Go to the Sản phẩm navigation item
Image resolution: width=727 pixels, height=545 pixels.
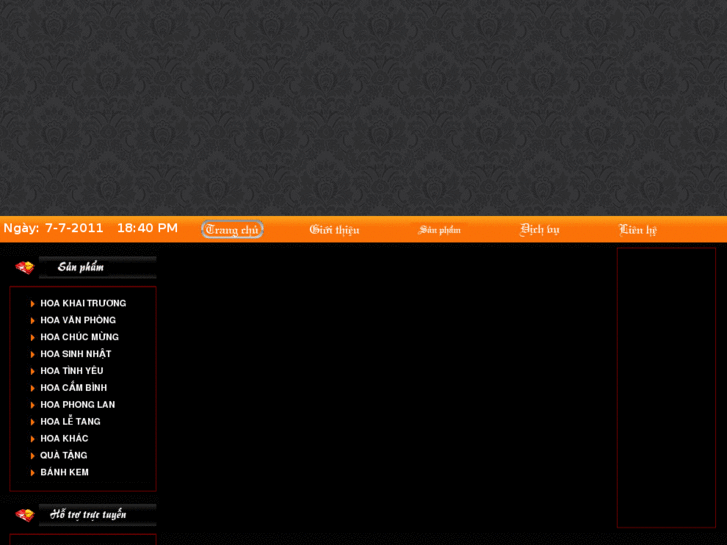point(439,230)
